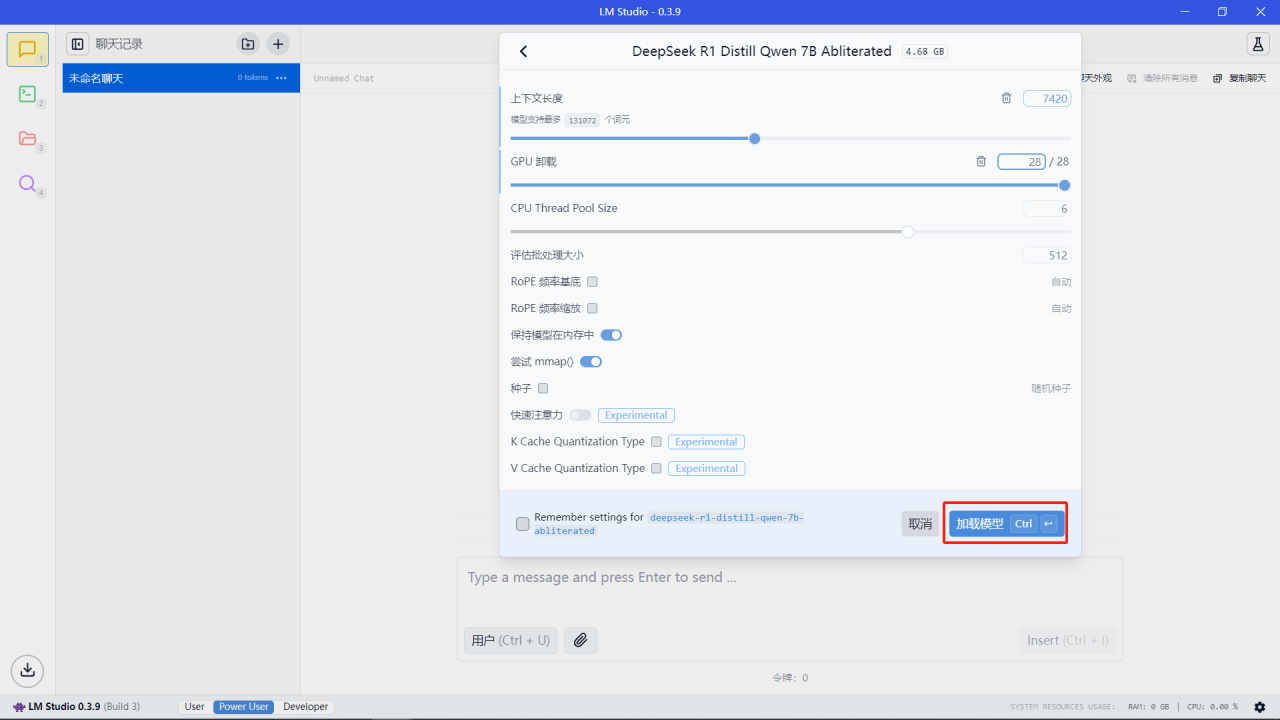Select the 未命名聊天 chat entry

coord(181,78)
